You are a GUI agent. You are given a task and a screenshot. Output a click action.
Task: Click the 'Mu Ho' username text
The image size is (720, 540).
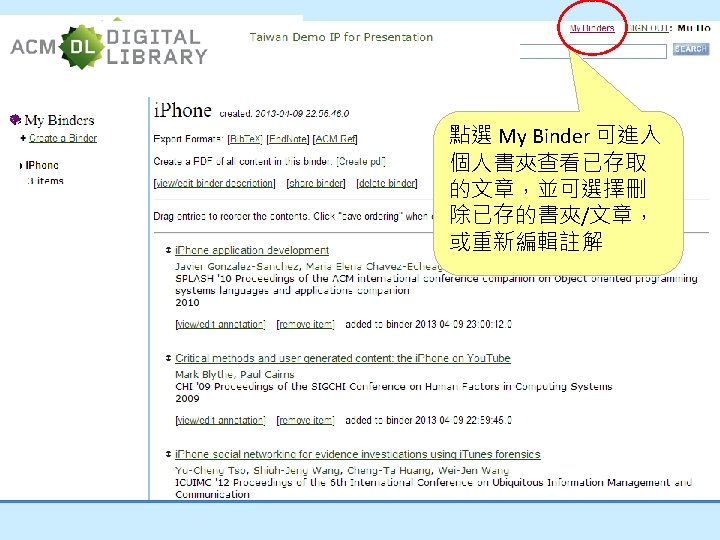(694, 28)
